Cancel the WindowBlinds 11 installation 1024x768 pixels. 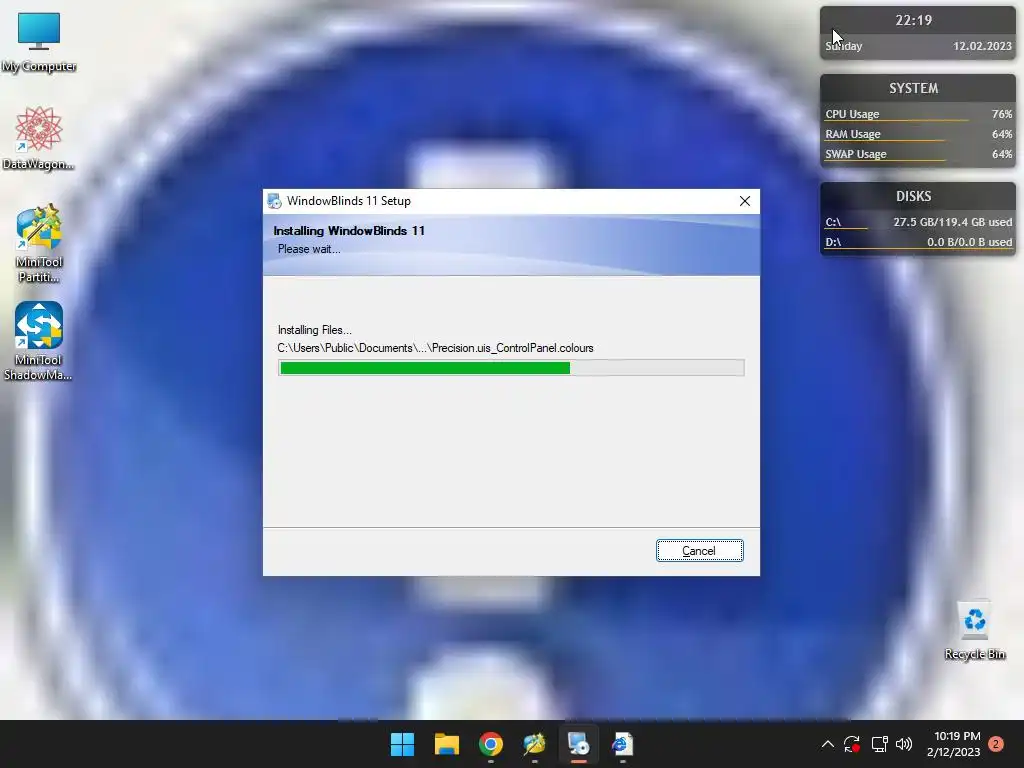[699, 551]
